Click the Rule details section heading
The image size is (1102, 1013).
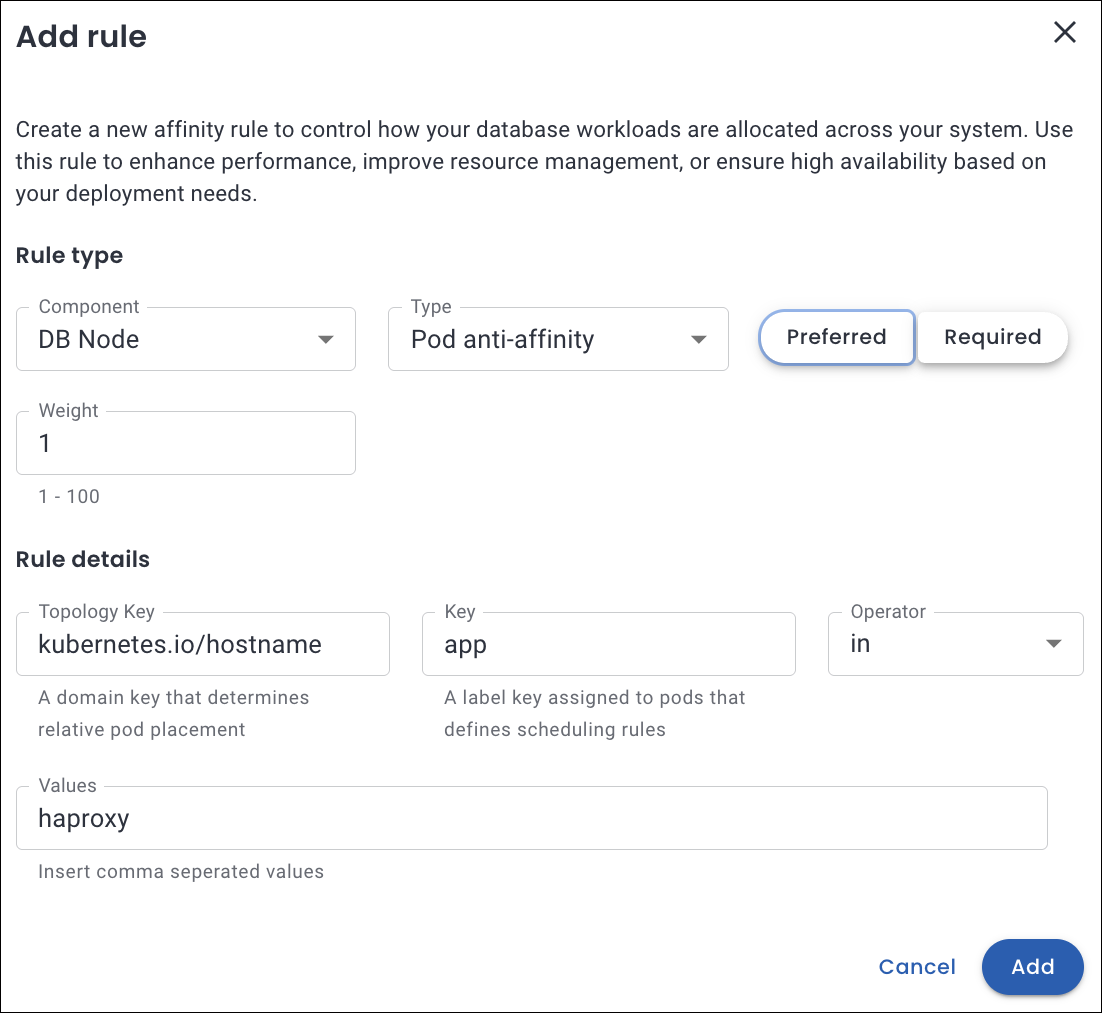click(83, 559)
